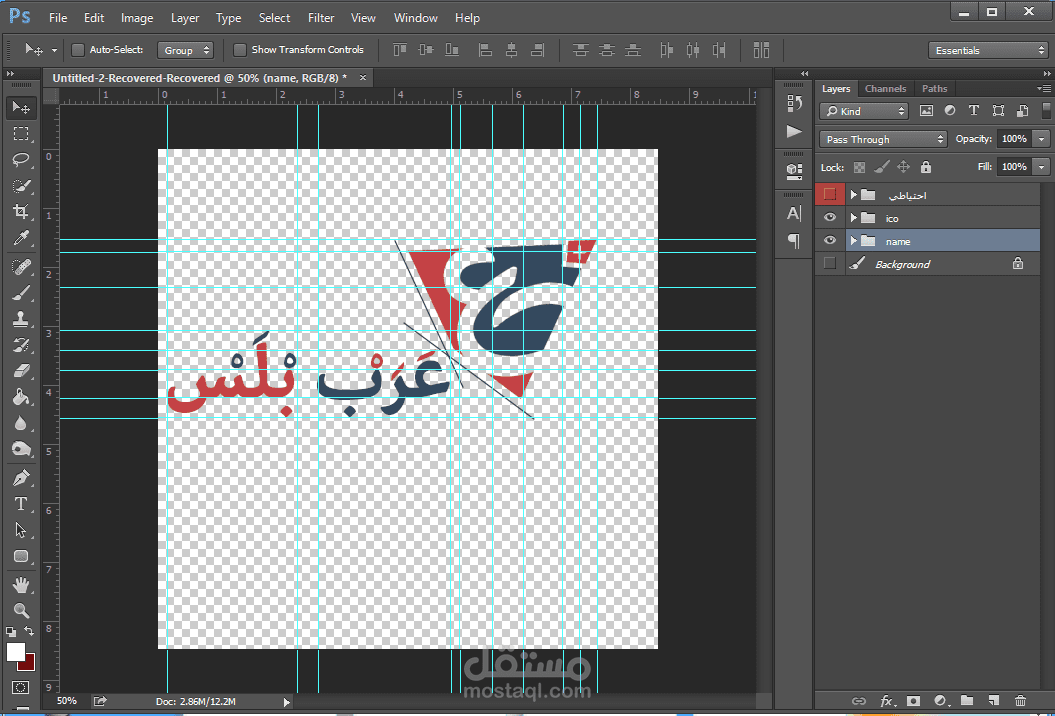Select the History Brush tool
The height and width of the screenshot is (716, 1055).
[x=21, y=345]
